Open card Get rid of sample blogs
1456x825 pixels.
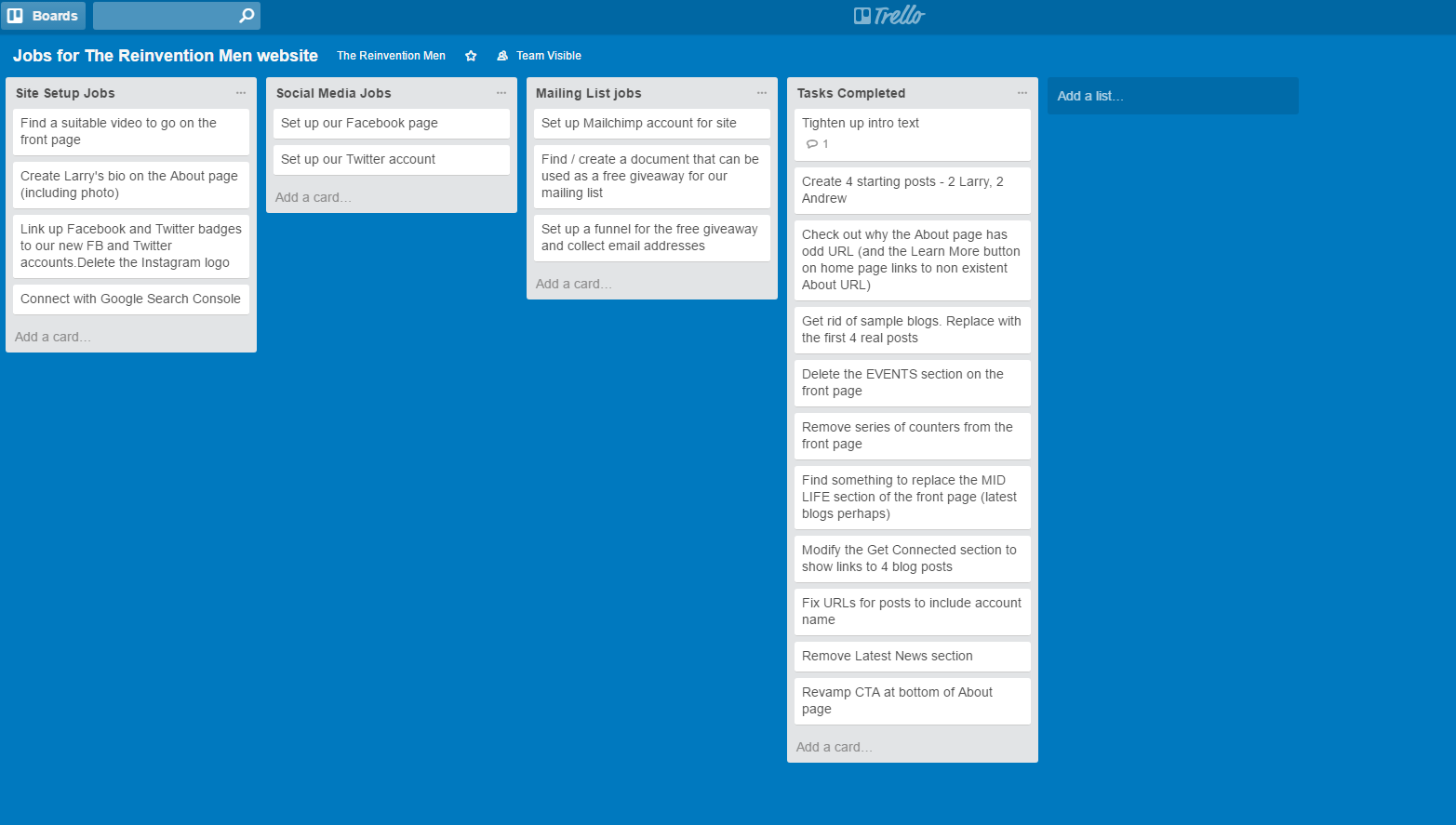[x=913, y=329]
